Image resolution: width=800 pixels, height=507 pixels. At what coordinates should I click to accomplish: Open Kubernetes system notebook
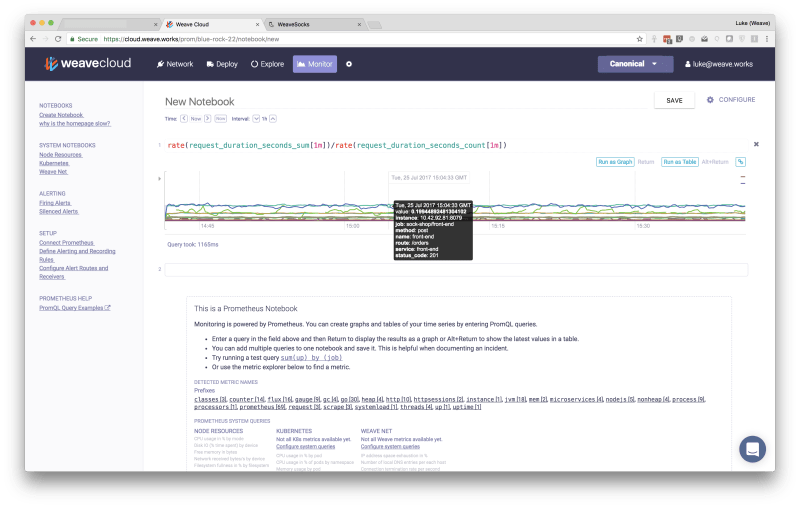pos(54,163)
